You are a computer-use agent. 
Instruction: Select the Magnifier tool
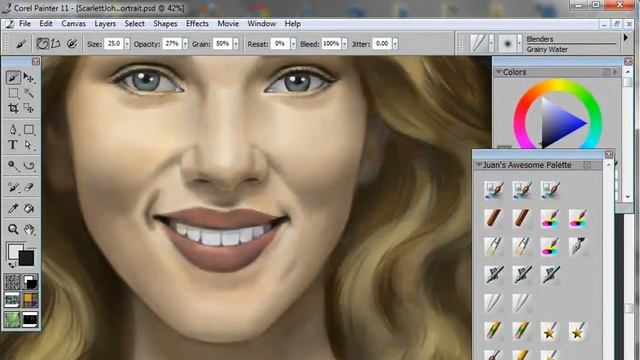click(13, 229)
